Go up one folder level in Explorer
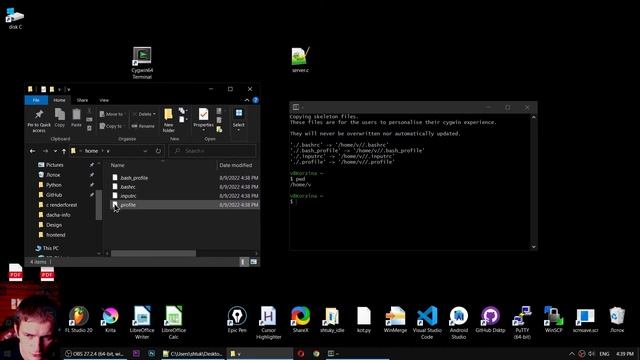This screenshot has width=640, height=360. 64,151
